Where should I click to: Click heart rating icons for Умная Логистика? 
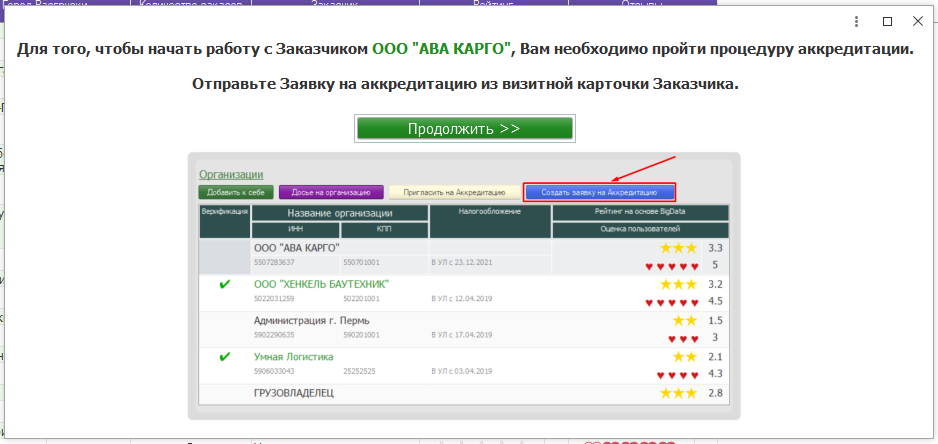coord(678,376)
